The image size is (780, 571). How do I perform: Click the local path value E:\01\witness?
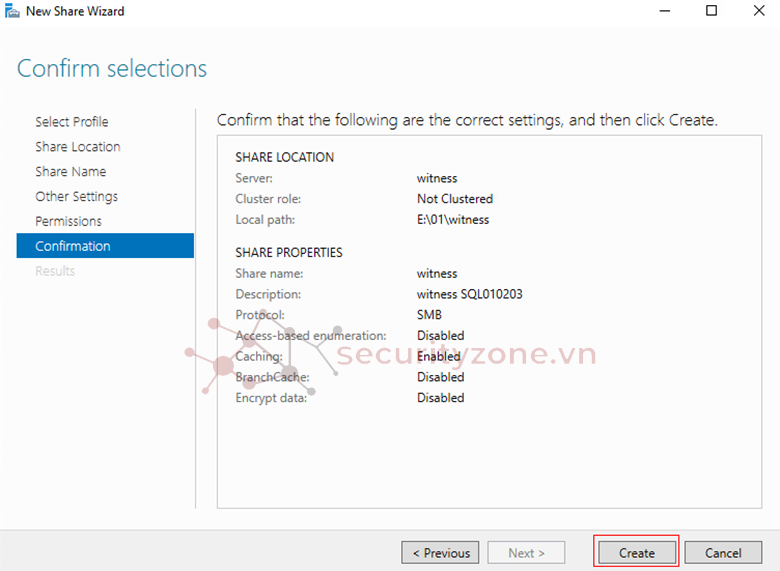tap(453, 219)
